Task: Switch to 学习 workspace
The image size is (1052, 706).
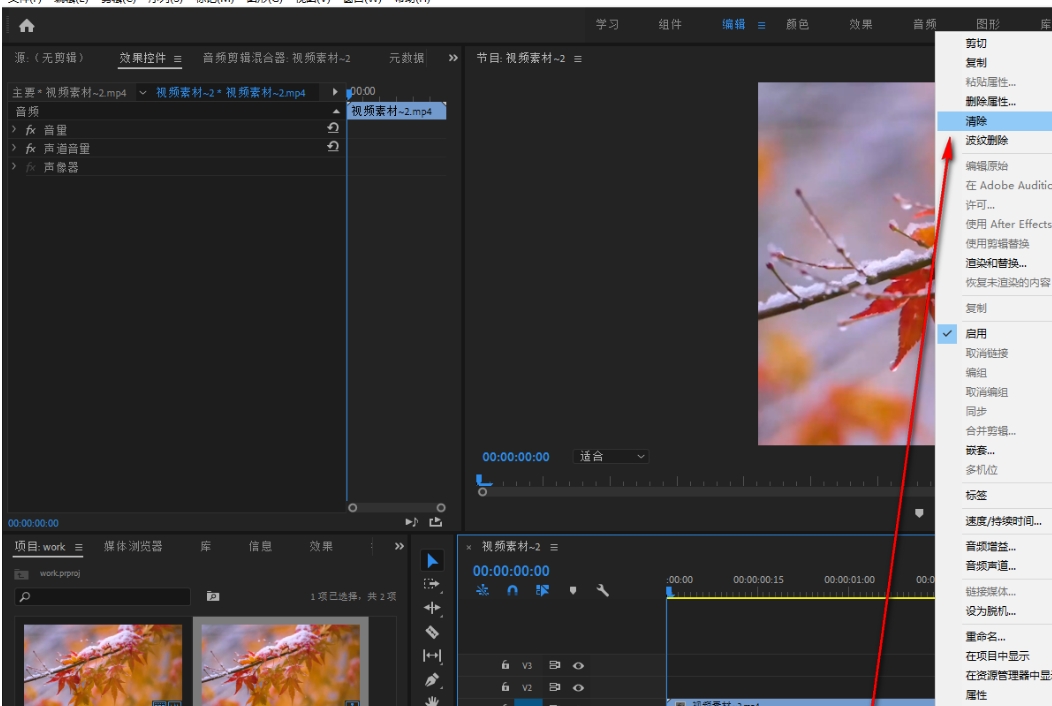Action: pos(607,25)
